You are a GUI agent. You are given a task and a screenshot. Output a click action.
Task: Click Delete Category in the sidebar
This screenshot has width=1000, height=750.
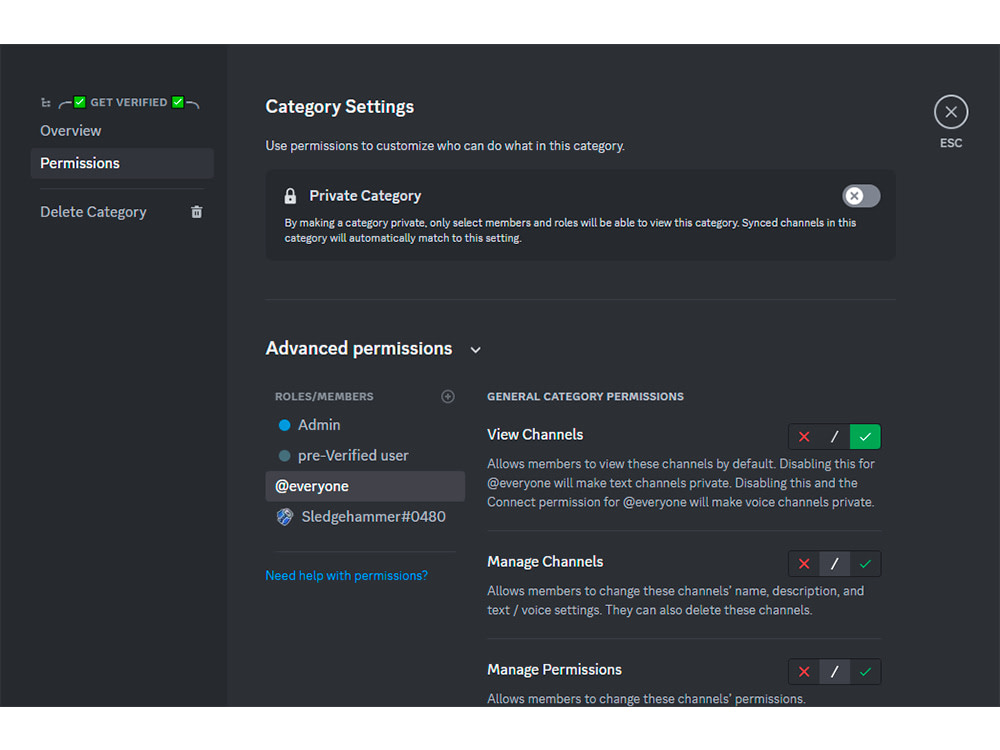pyautogui.click(x=93, y=211)
